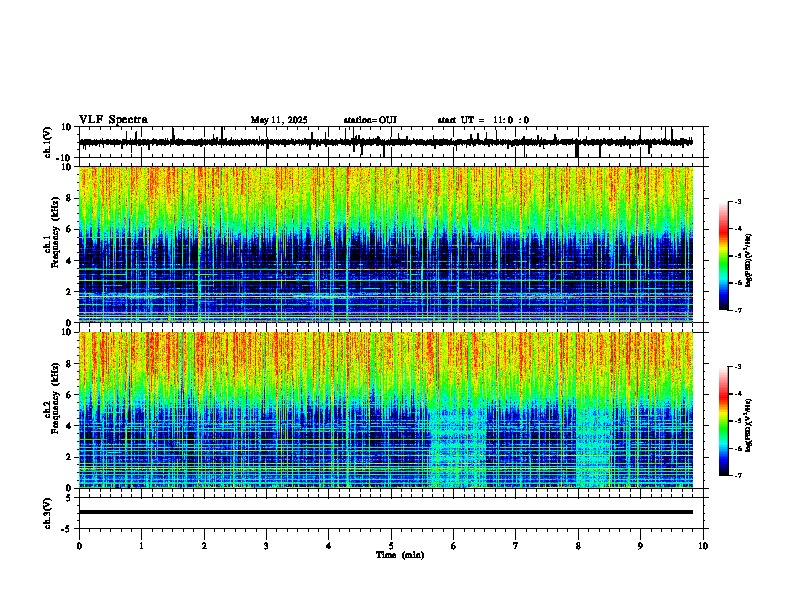Image resolution: width=792 pixels, height=612 pixels.
Task: Click the time axis tick label "7"
Action: coord(516,546)
